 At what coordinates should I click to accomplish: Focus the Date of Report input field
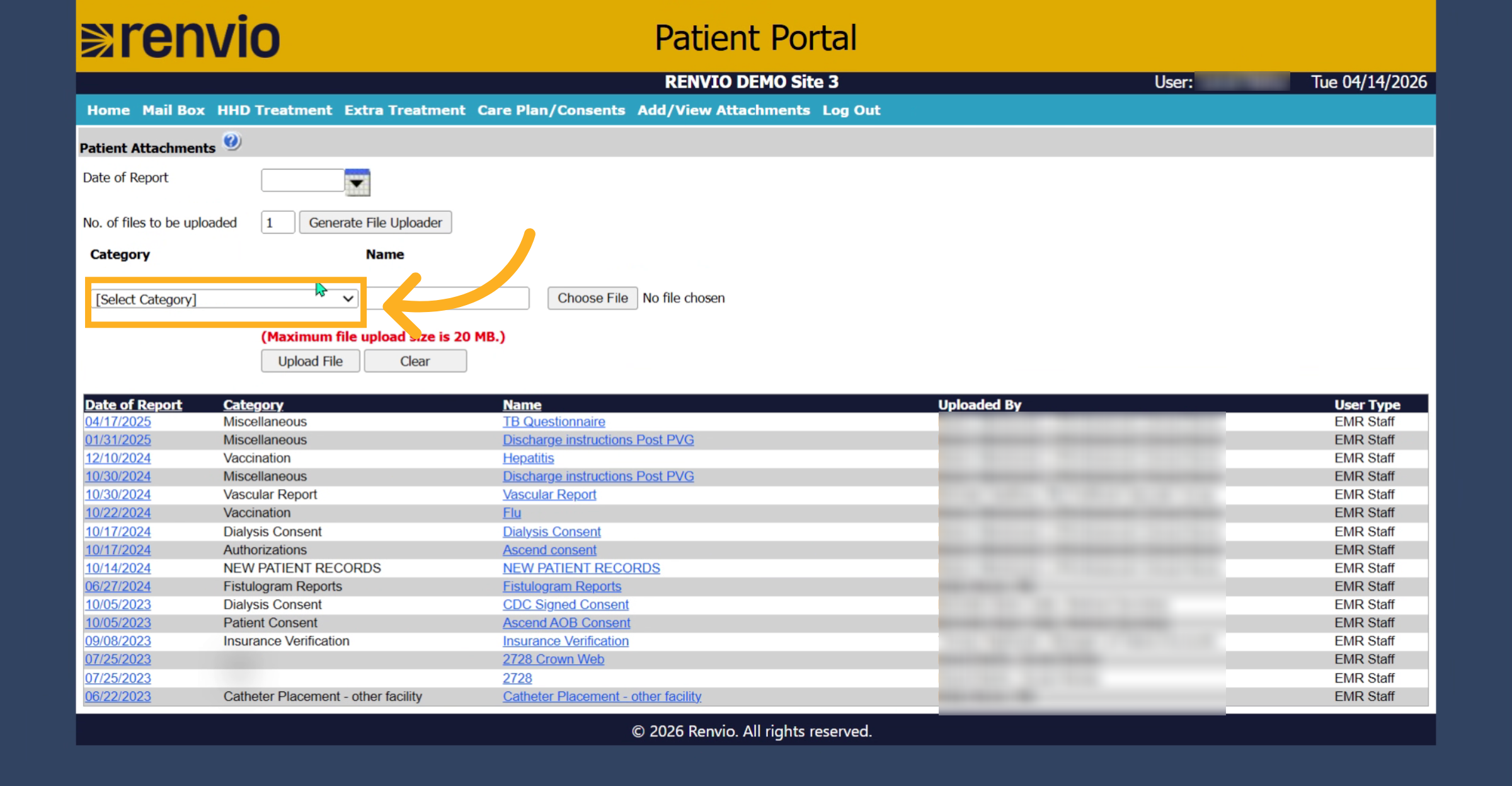(x=303, y=180)
